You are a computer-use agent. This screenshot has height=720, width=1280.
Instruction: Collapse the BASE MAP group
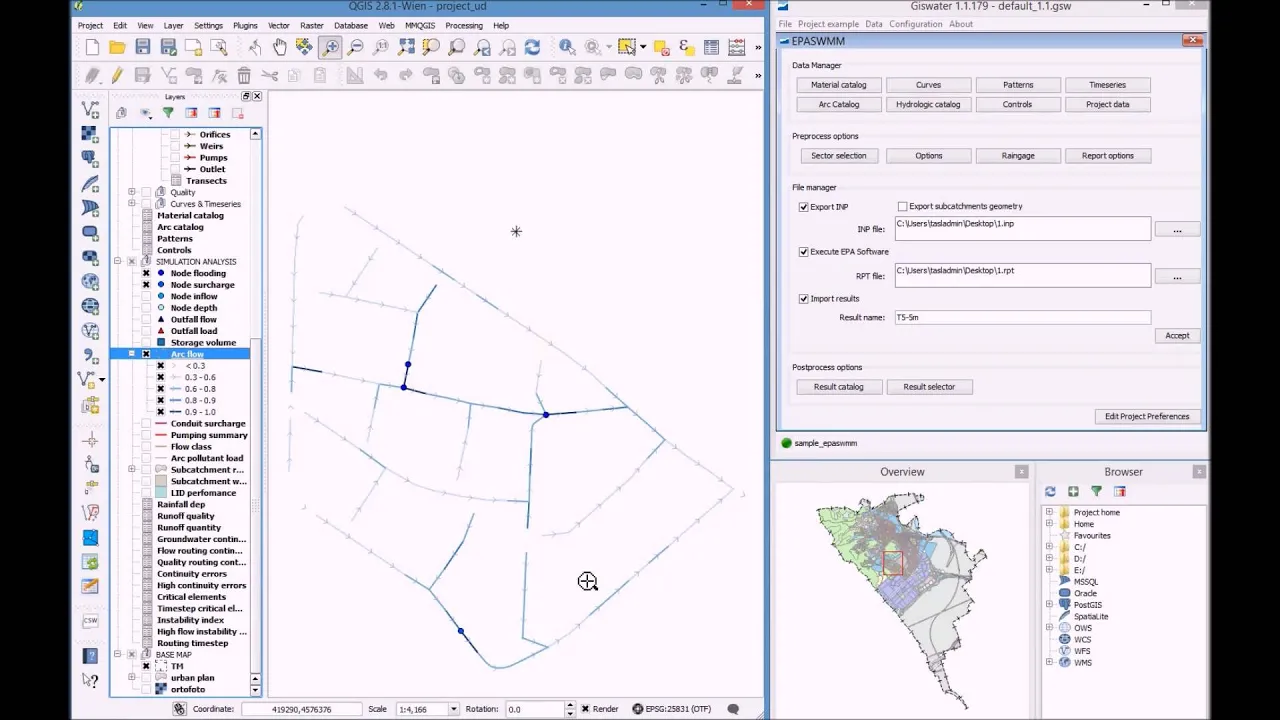pyautogui.click(x=117, y=655)
